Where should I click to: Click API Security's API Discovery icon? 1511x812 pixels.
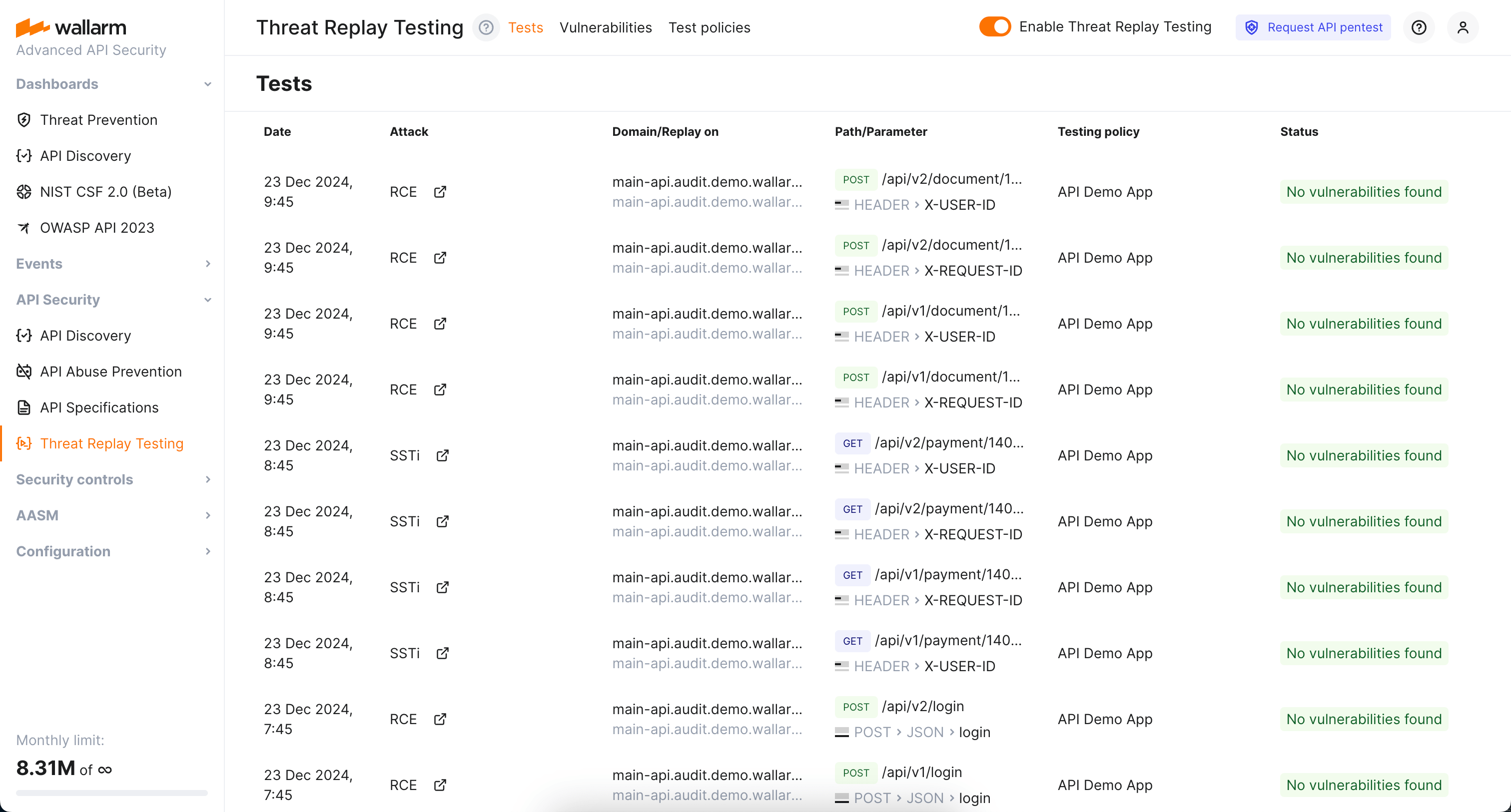pos(24,336)
